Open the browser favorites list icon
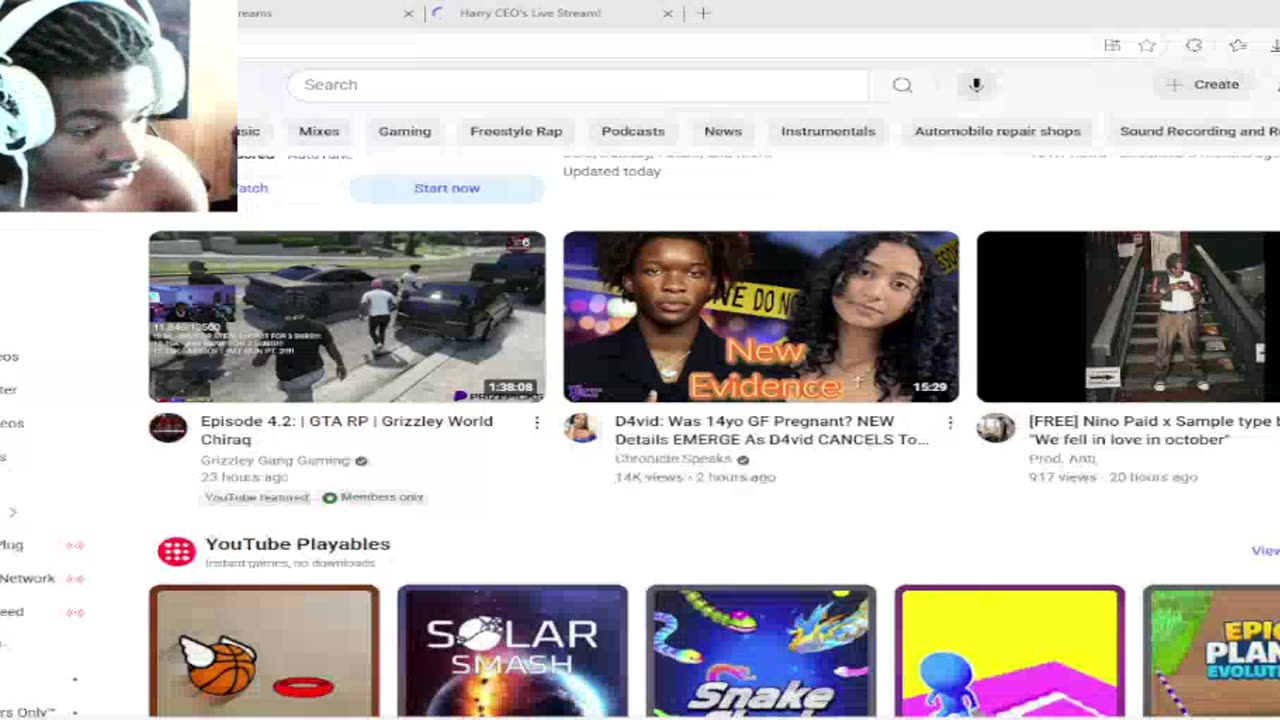This screenshot has height=720, width=1280. tap(1238, 45)
